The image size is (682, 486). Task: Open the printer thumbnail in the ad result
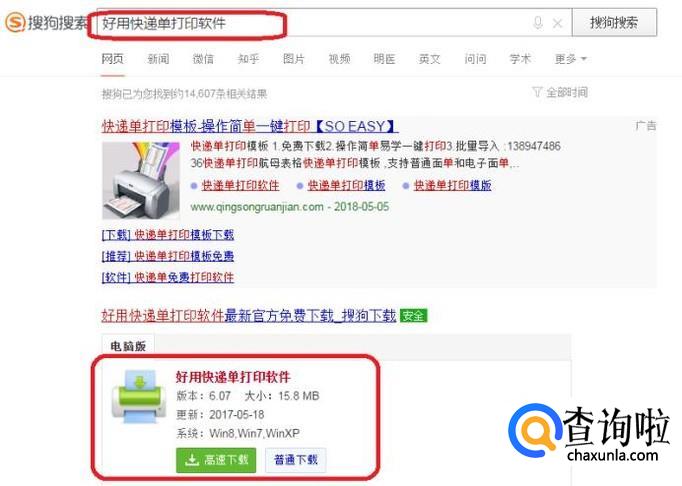(x=141, y=181)
